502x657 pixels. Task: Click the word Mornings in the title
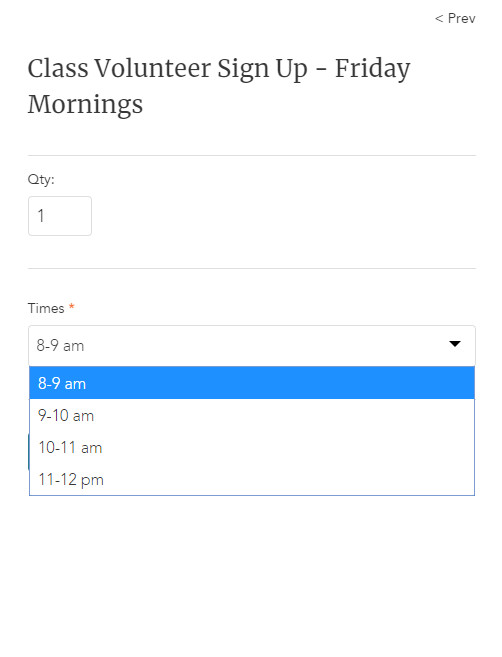coord(85,104)
